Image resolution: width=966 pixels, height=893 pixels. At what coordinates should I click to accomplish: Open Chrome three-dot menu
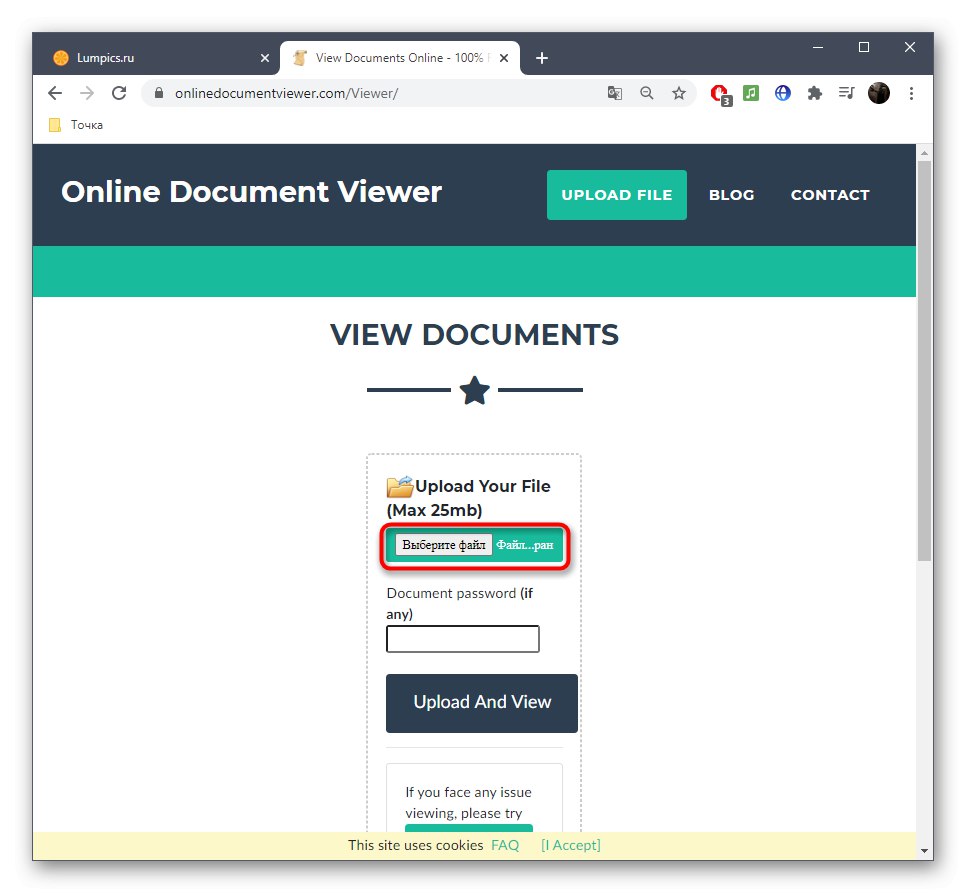coord(911,93)
